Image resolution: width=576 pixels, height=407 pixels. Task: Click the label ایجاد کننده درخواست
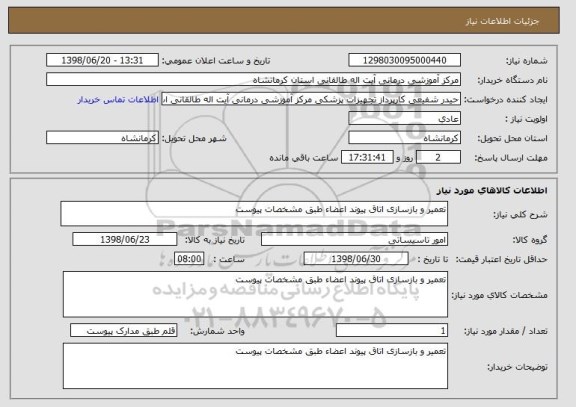pos(506,100)
